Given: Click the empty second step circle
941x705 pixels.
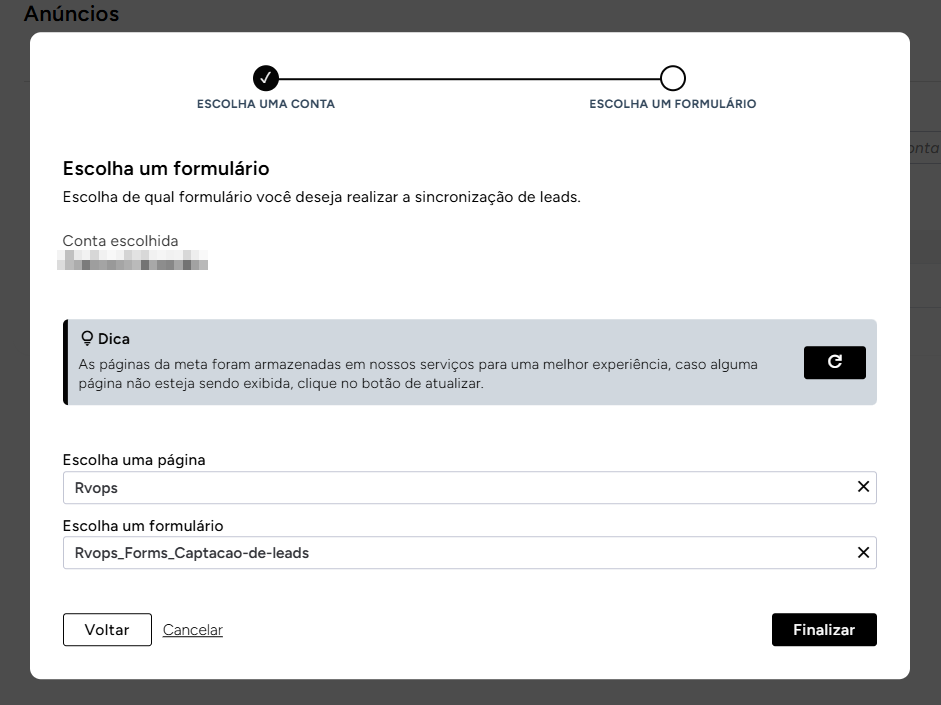Looking at the screenshot, I should click(x=673, y=78).
